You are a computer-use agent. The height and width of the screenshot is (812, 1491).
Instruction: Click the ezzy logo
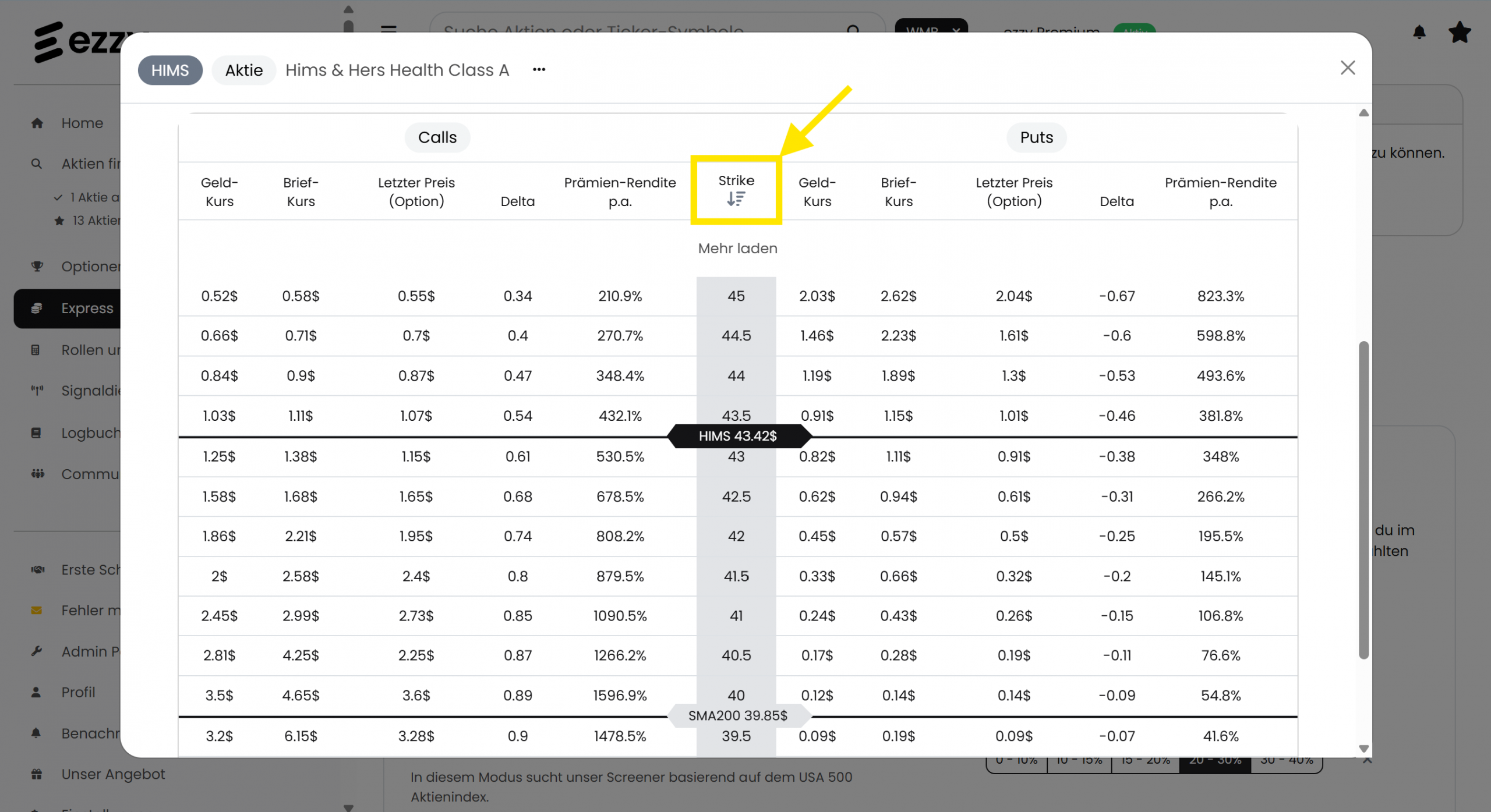click(x=79, y=42)
